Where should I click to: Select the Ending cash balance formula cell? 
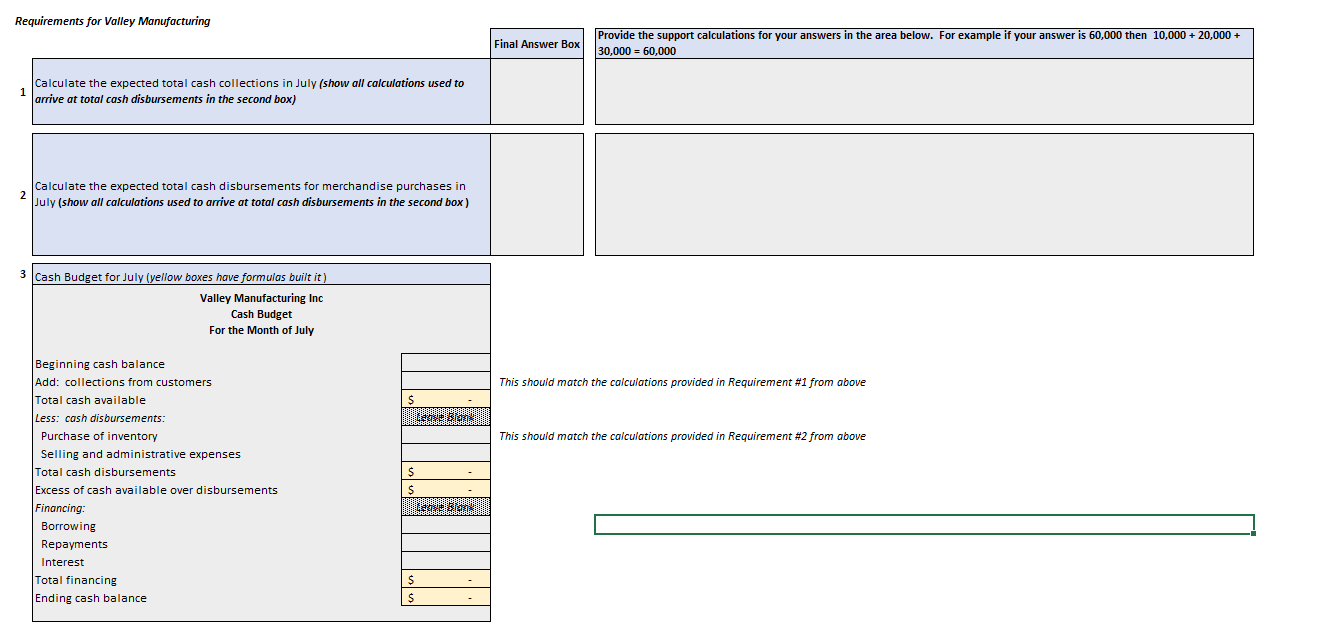(x=446, y=597)
